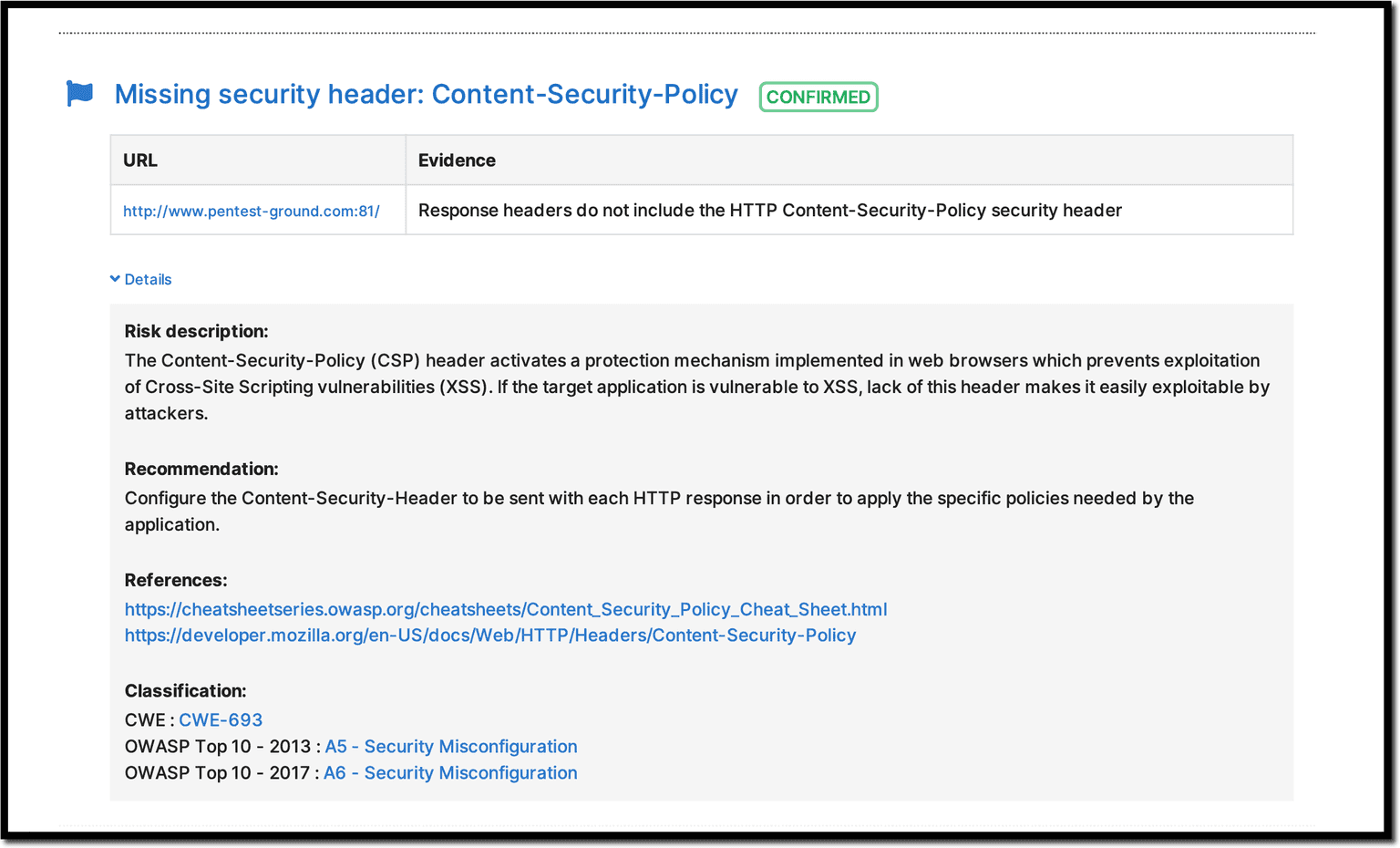Open the A5 - Security Misconfiguration link
1400x848 pixels.
pos(451,747)
